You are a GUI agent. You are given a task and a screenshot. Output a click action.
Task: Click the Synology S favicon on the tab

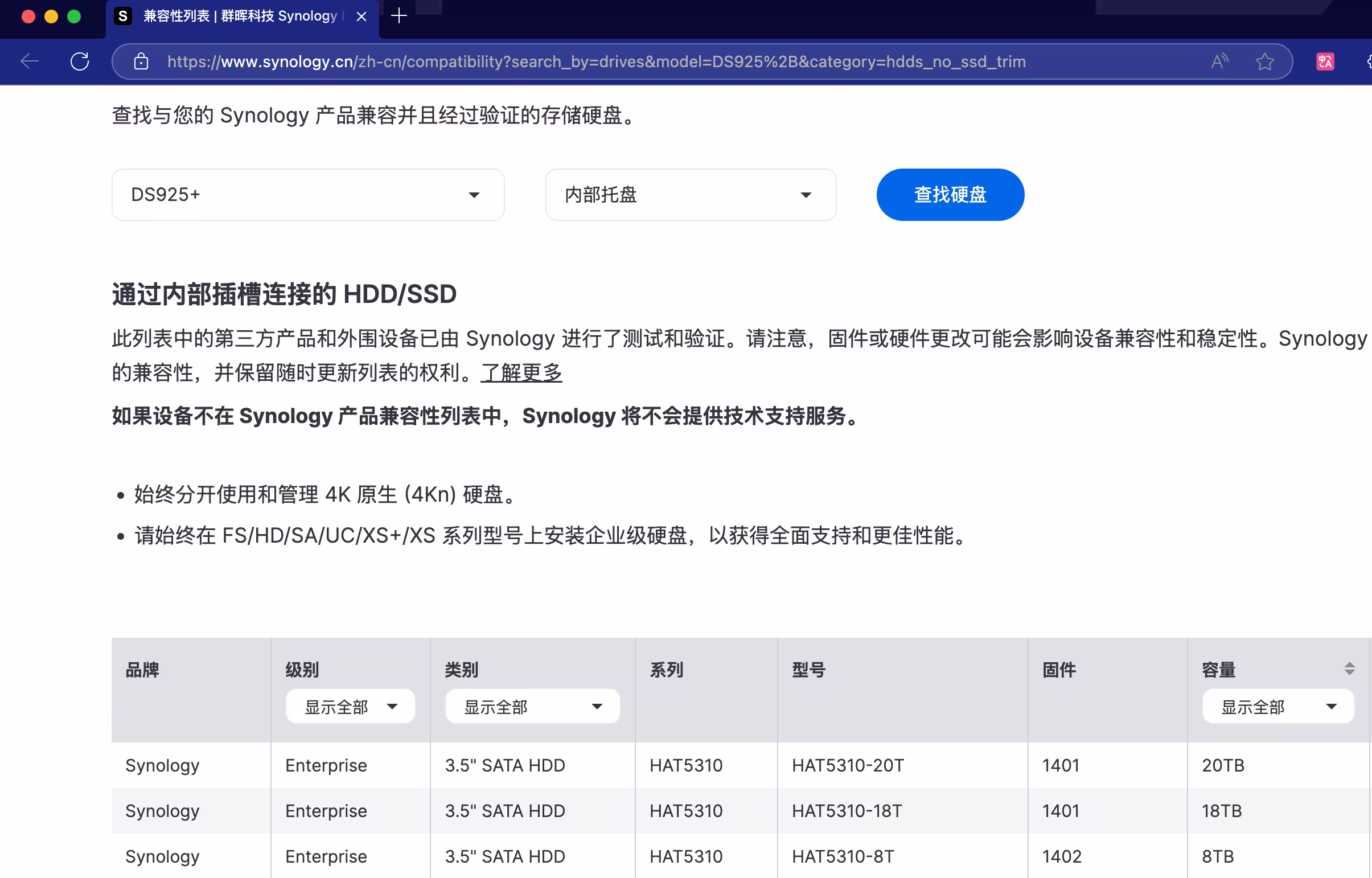(122, 16)
